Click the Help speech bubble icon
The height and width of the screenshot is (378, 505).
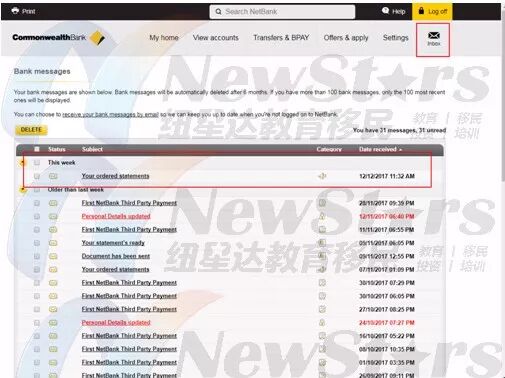tap(385, 11)
